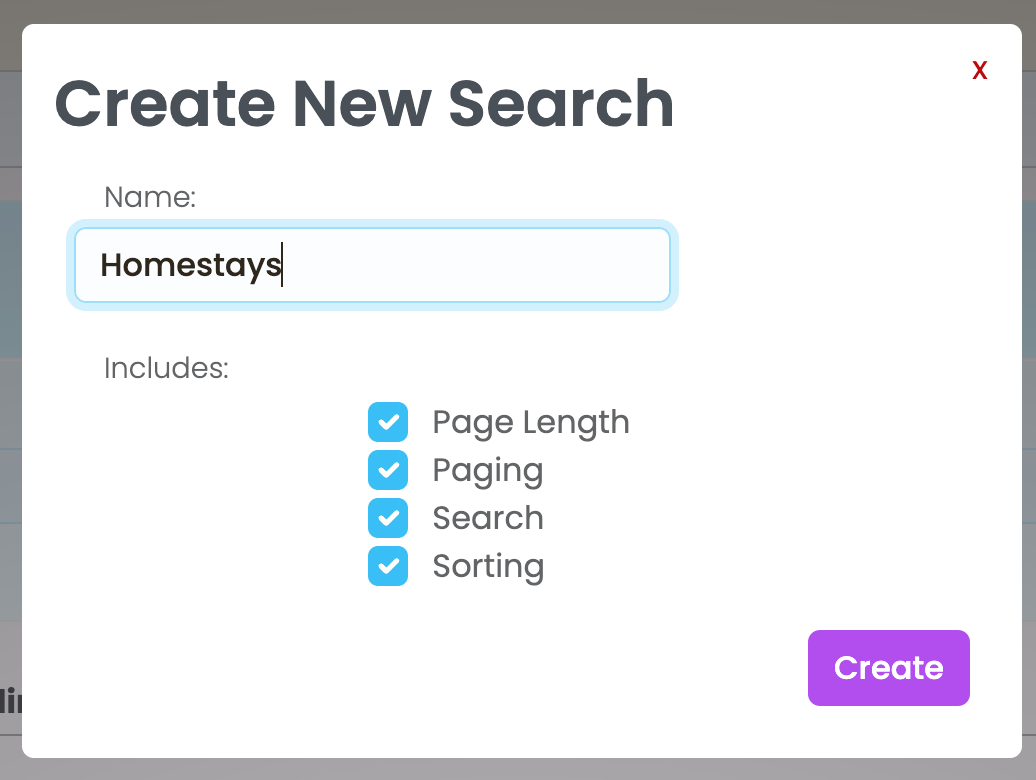This screenshot has width=1036, height=780.
Task: Click the word Homestays in the field
Action: [190, 265]
